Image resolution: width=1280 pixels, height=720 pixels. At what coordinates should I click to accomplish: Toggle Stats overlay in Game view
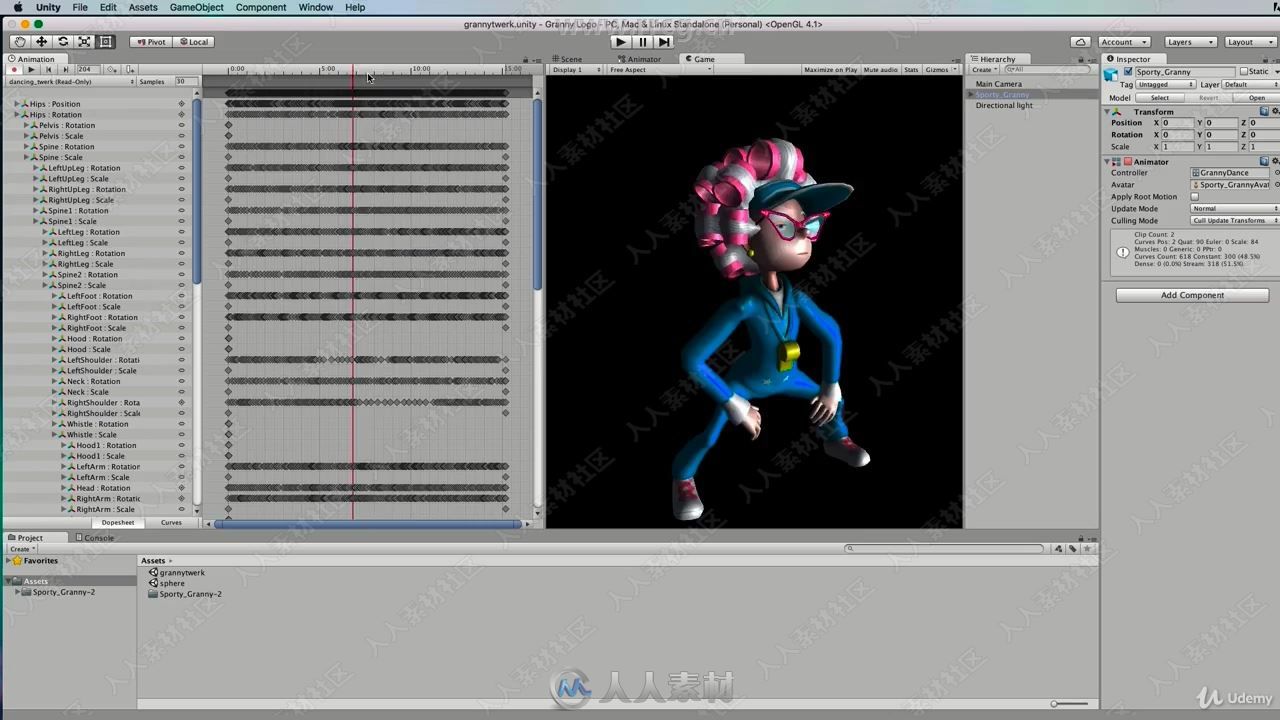(911, 70)
